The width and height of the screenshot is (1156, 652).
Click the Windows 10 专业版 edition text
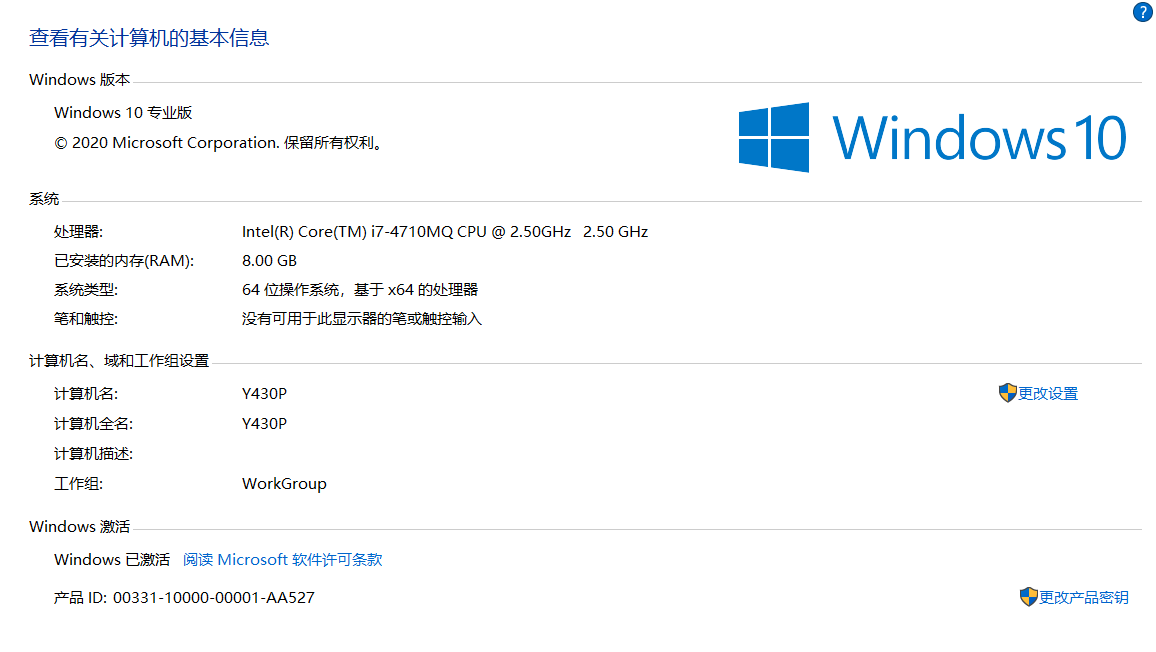[x=123, y=113]
